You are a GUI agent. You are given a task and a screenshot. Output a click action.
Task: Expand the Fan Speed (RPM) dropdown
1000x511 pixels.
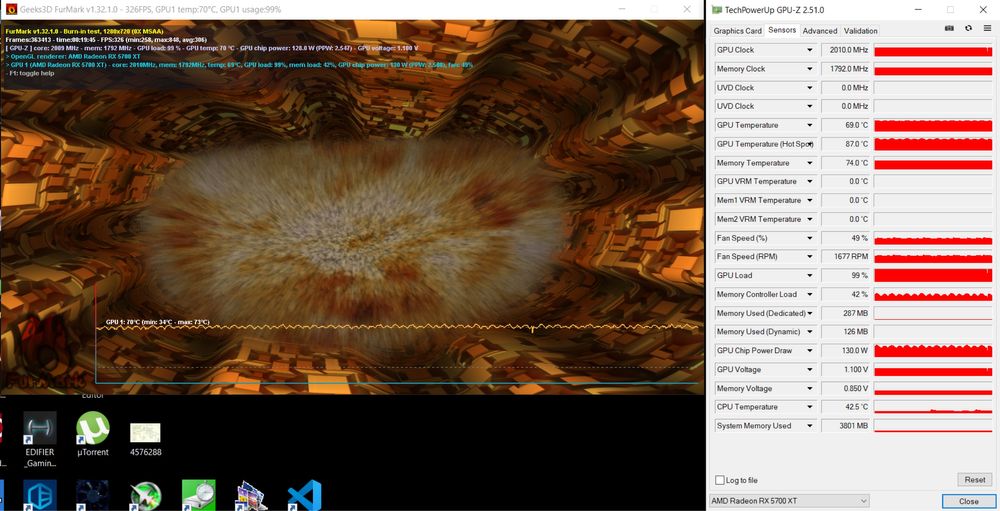click(810, 257)
